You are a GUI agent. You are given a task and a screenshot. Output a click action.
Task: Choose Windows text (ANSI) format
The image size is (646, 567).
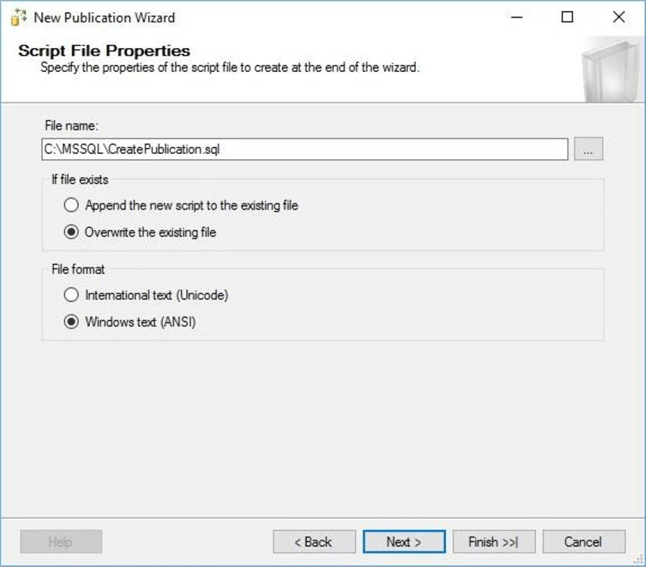click(71, 322)
